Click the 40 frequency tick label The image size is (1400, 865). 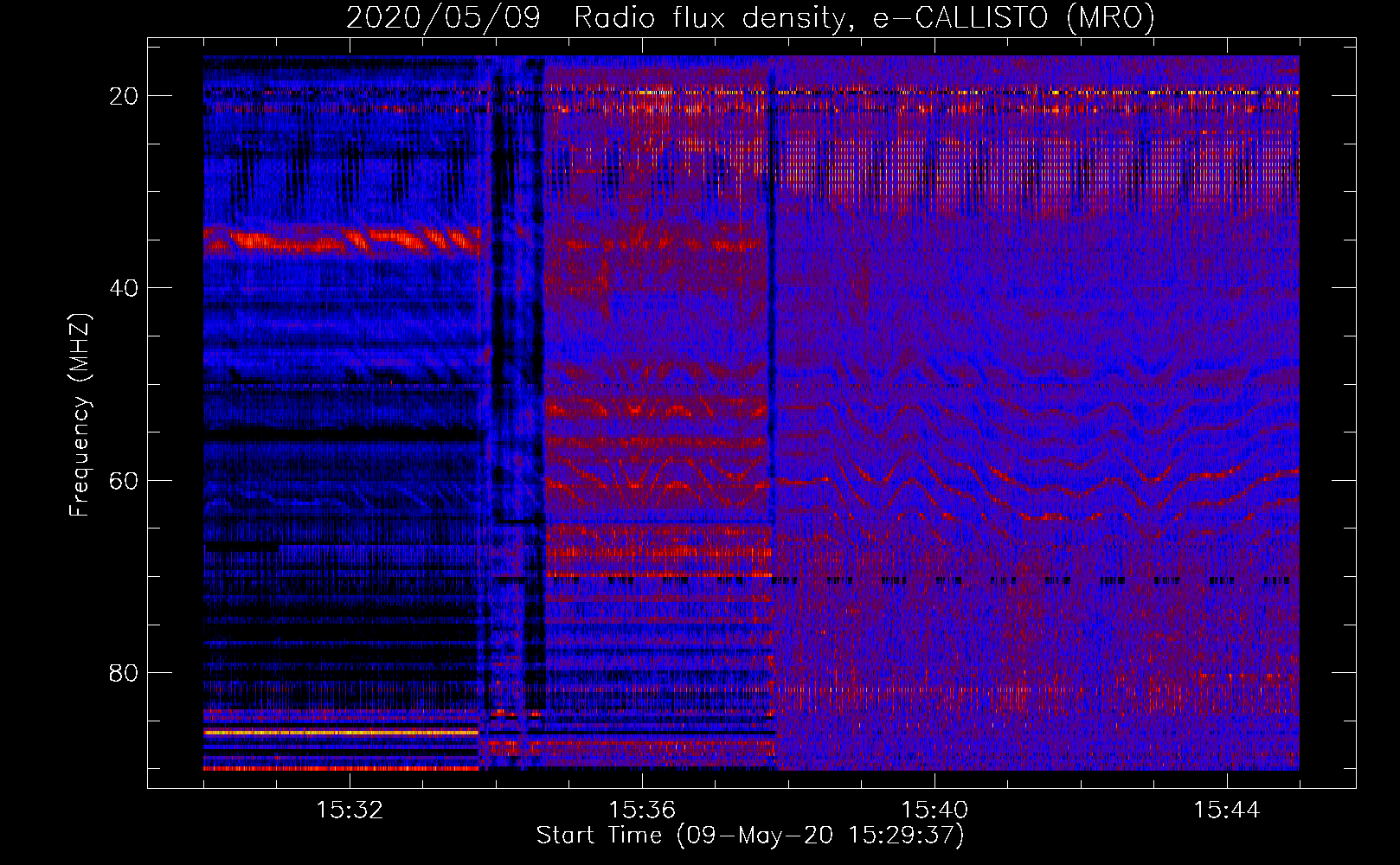(x=124, y=288)
